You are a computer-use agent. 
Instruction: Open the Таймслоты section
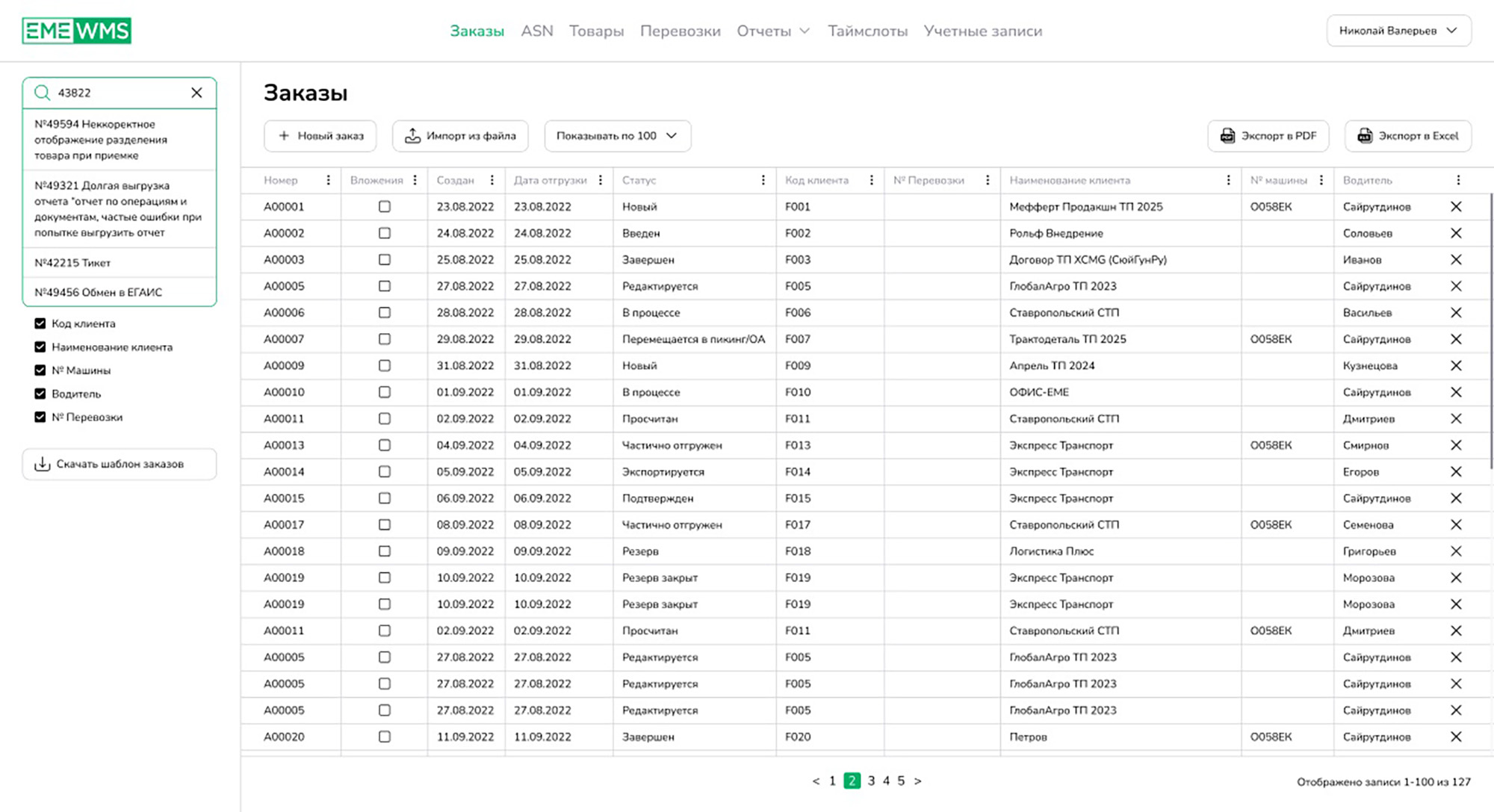pyautogui.click(x=867, y=31)
